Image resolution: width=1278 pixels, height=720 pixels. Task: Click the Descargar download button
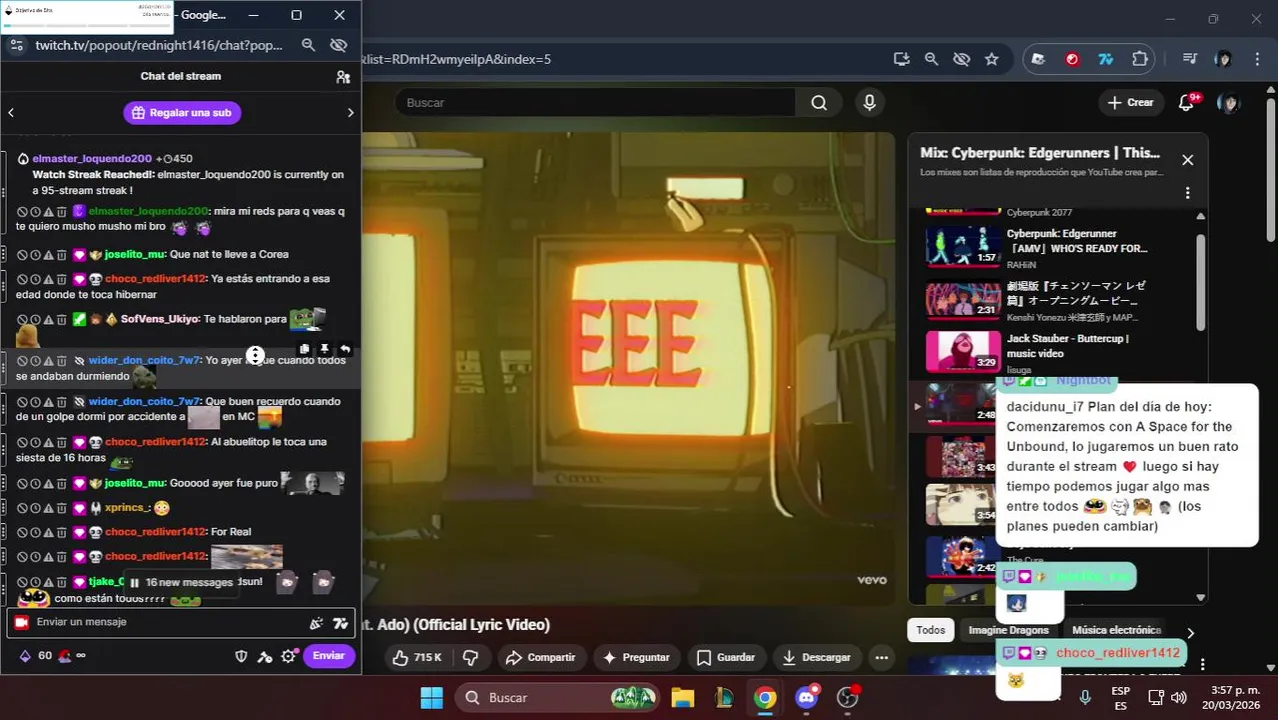(x=817, y=657)
